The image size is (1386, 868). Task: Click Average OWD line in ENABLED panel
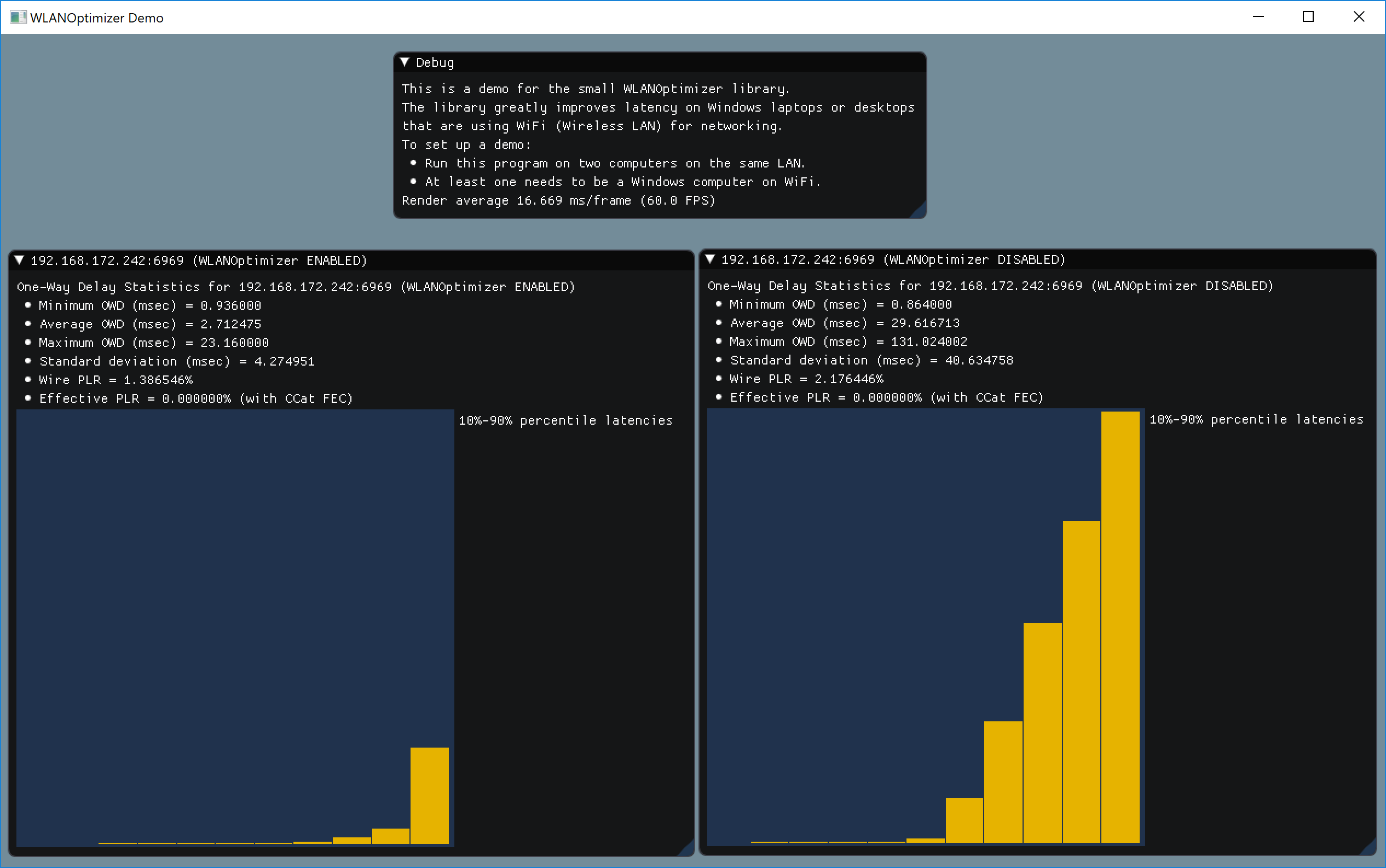coord(151,325)
